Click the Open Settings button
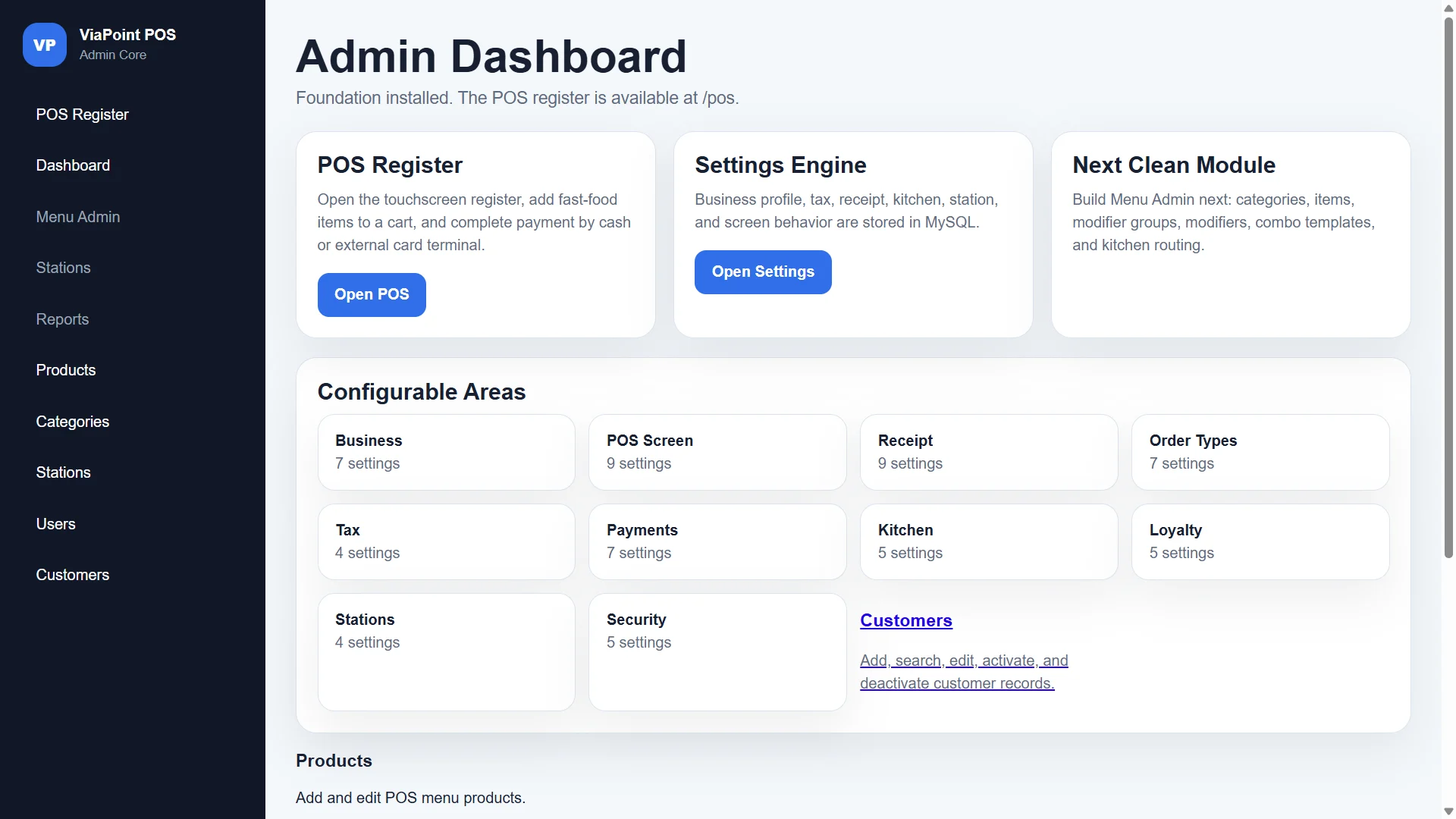The height and width of the screenshot is (819, 1456). [x=763, y=271]
